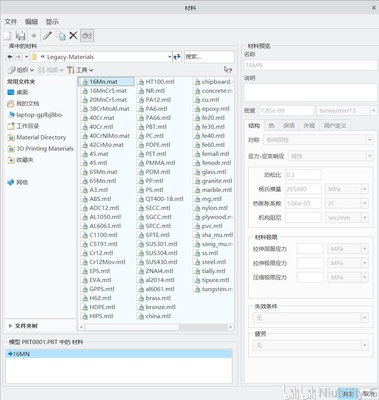
Task: Click the folder icon in path bar
Action: [35, 57]
